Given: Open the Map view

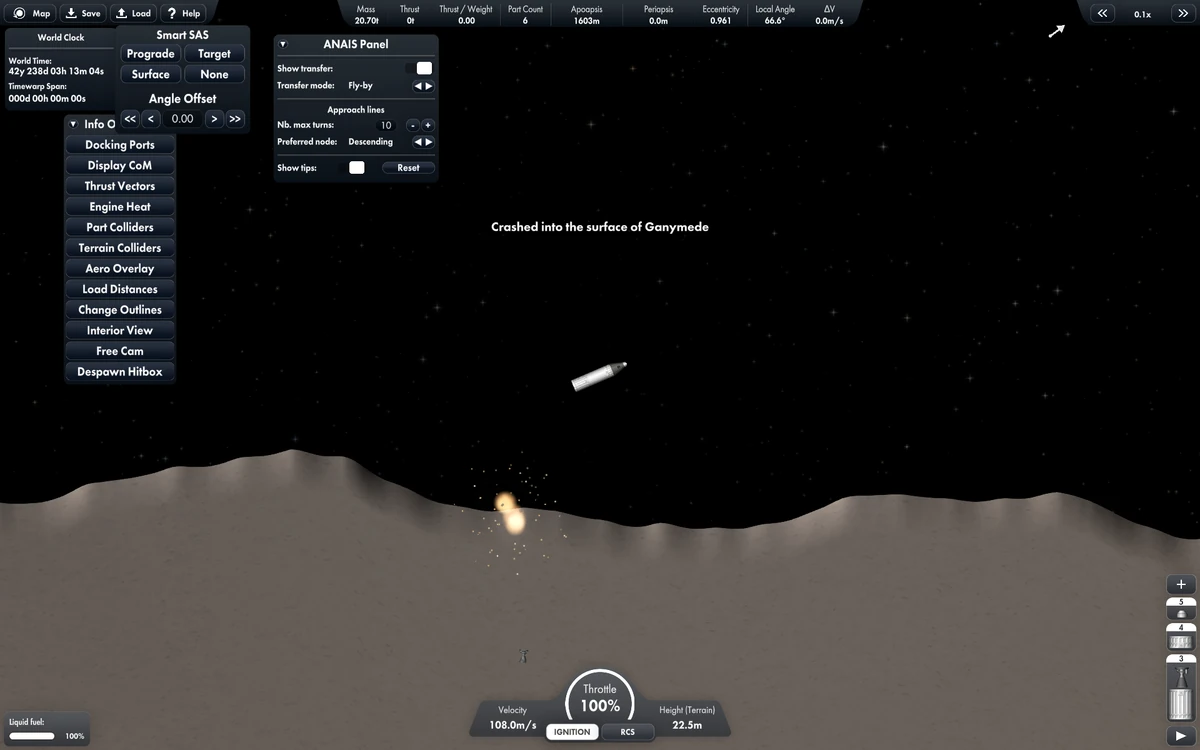Looking at the screenshot, I should (30, 13).
